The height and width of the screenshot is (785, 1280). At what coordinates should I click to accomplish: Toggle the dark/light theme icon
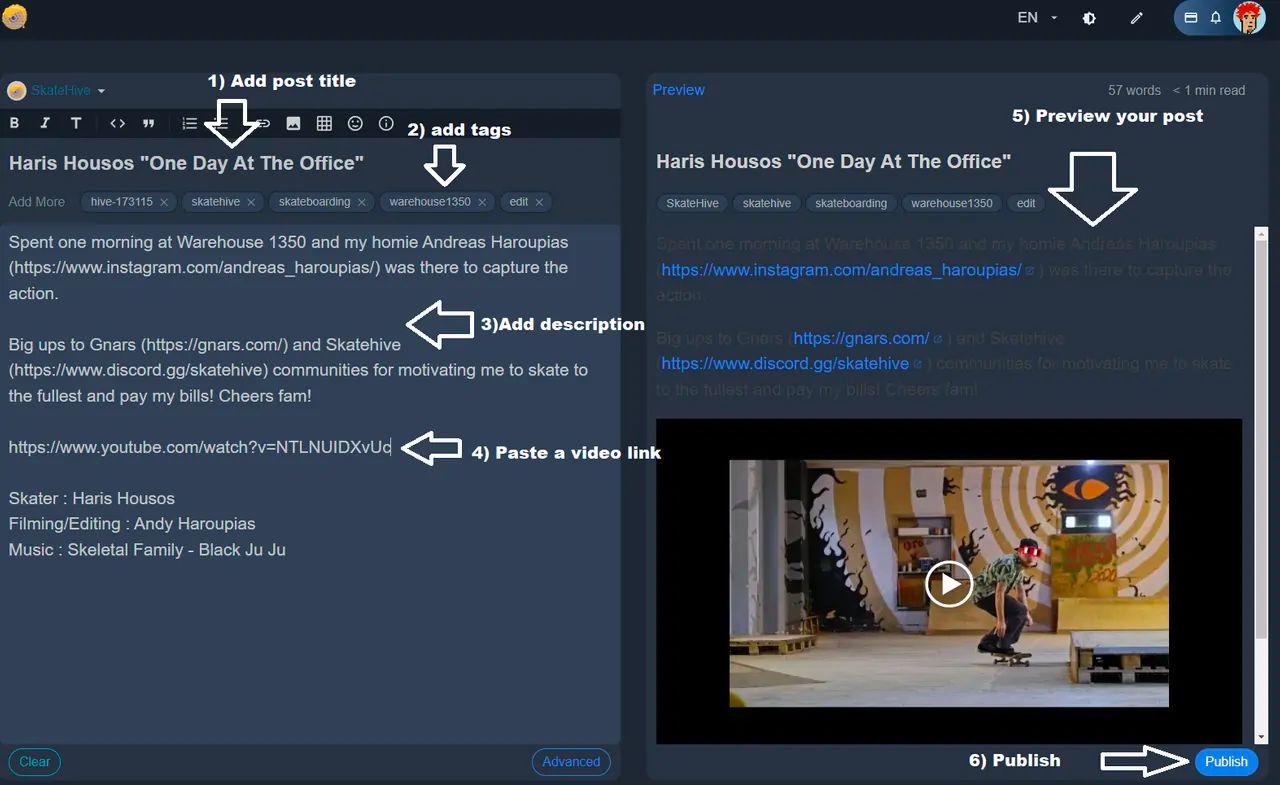(x=1090, y=18)
